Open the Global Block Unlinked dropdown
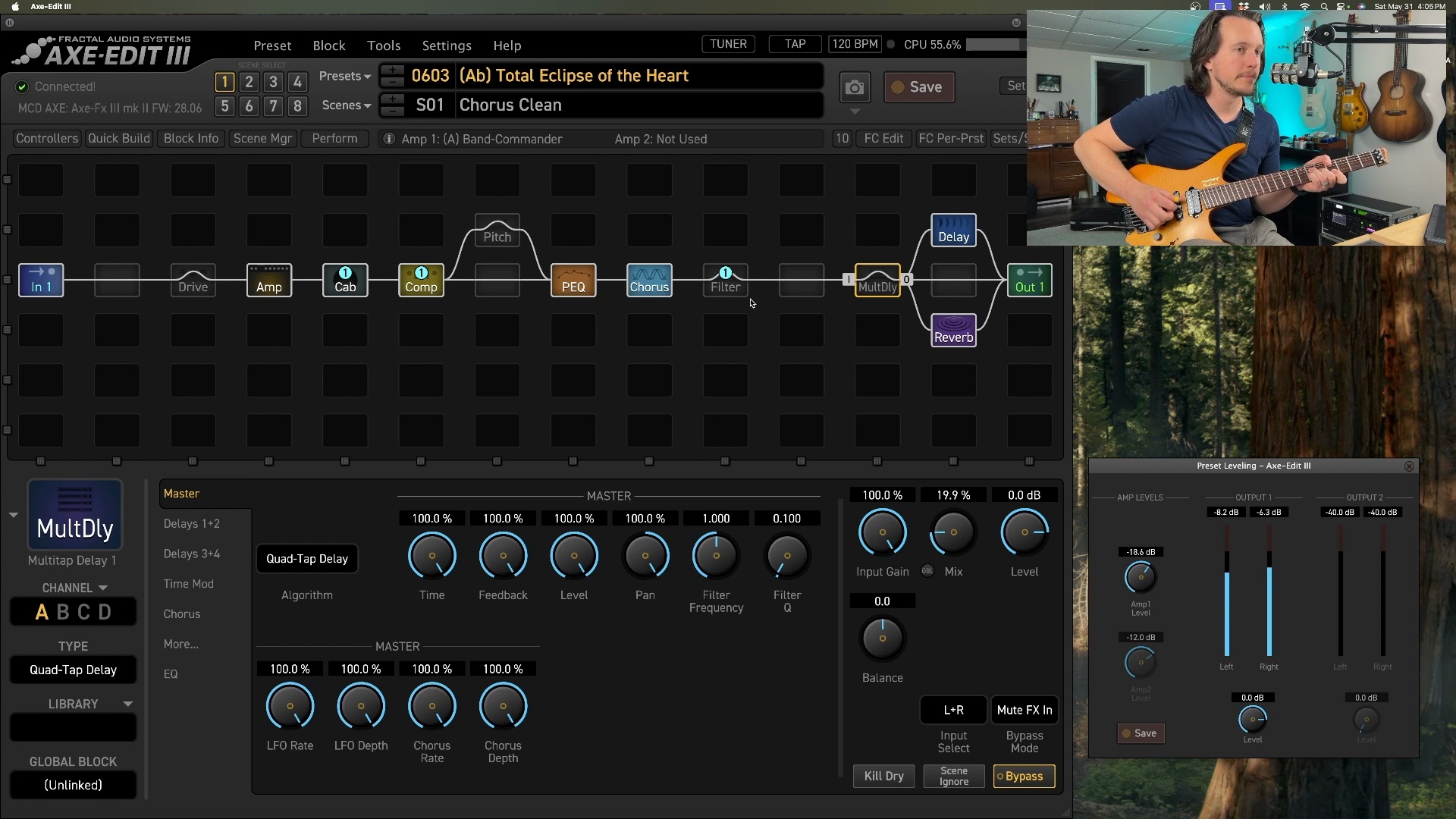1456x819 pixels. coord(73,785)
